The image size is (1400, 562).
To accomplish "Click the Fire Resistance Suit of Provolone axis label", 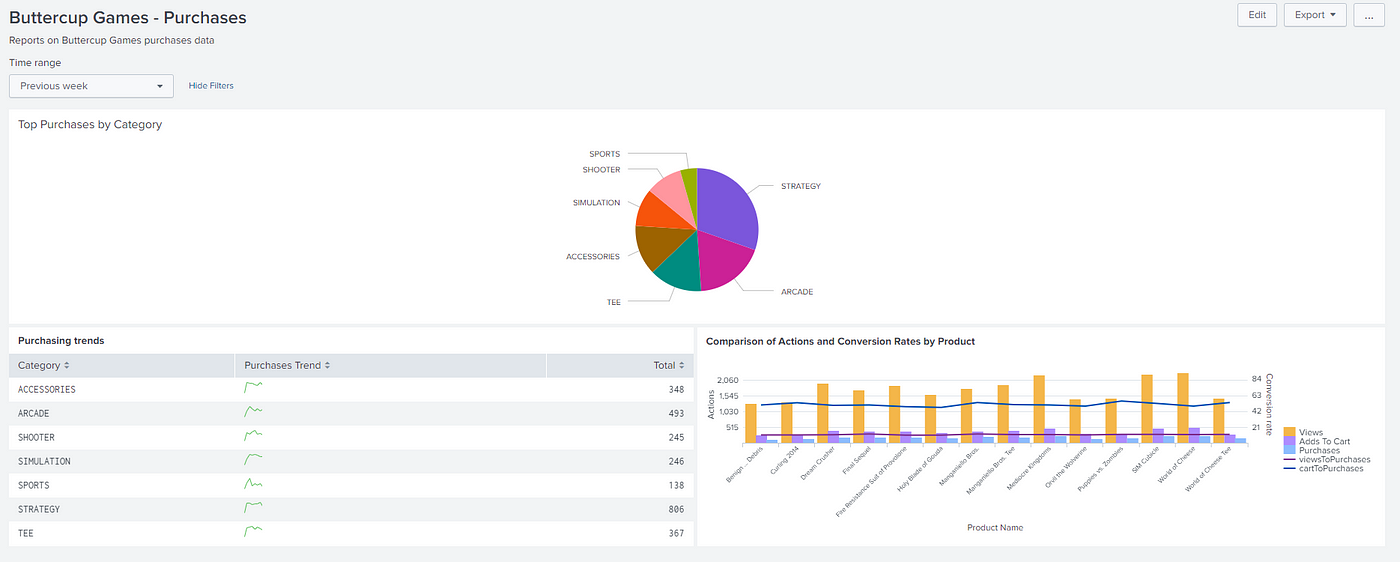I will point(871,483).
